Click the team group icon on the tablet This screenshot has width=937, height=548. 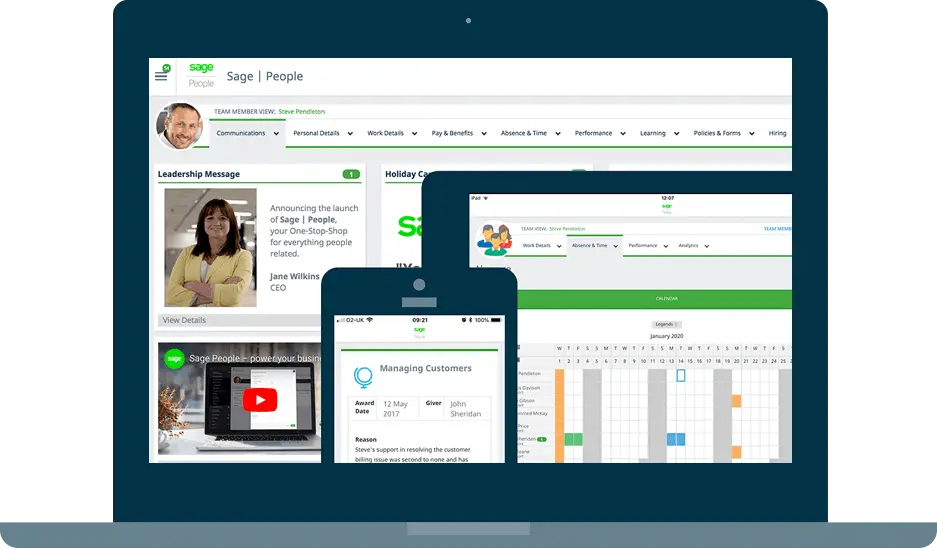[495, 240]
